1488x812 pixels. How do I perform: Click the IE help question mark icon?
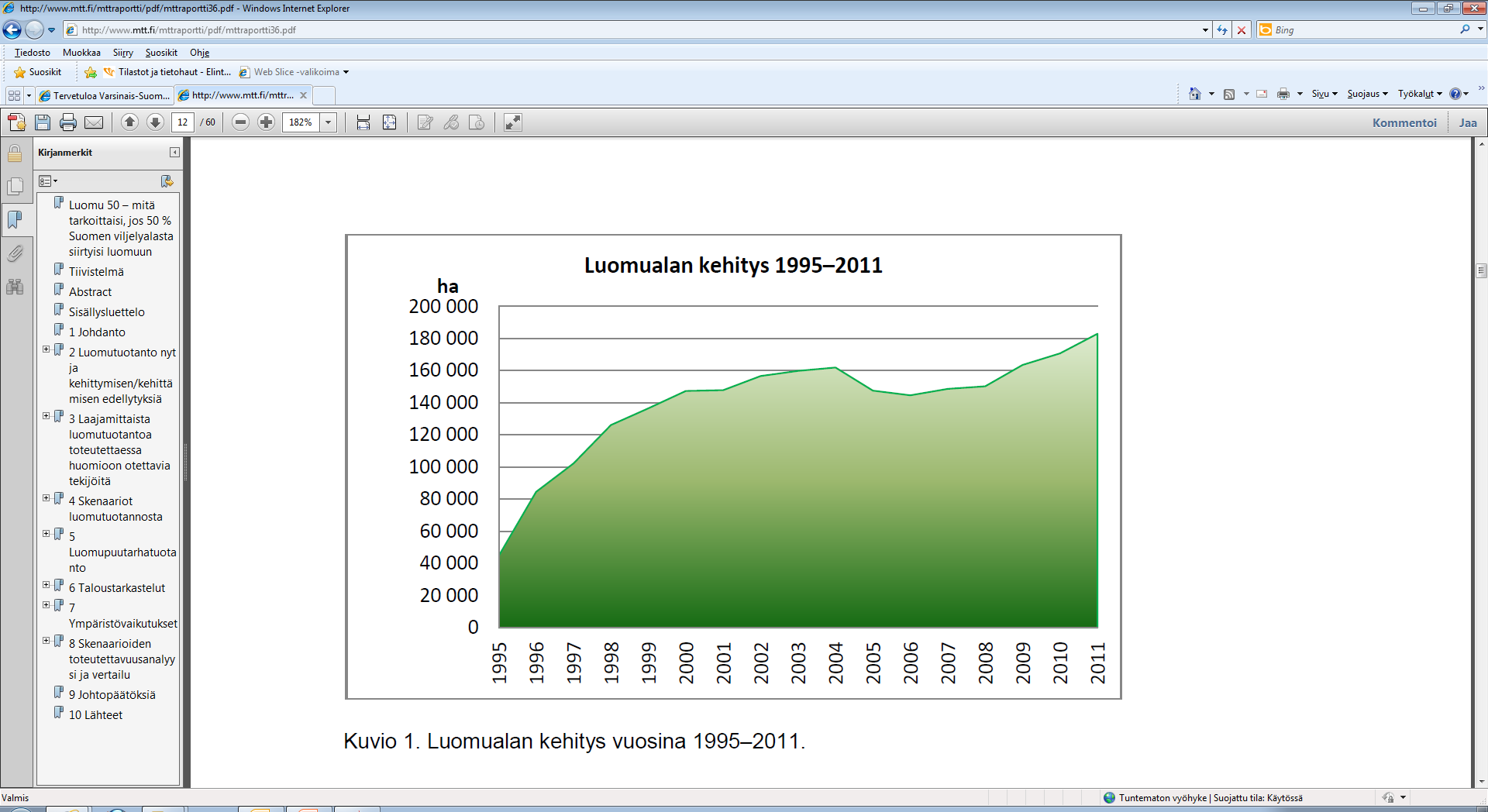(1455, 94)
